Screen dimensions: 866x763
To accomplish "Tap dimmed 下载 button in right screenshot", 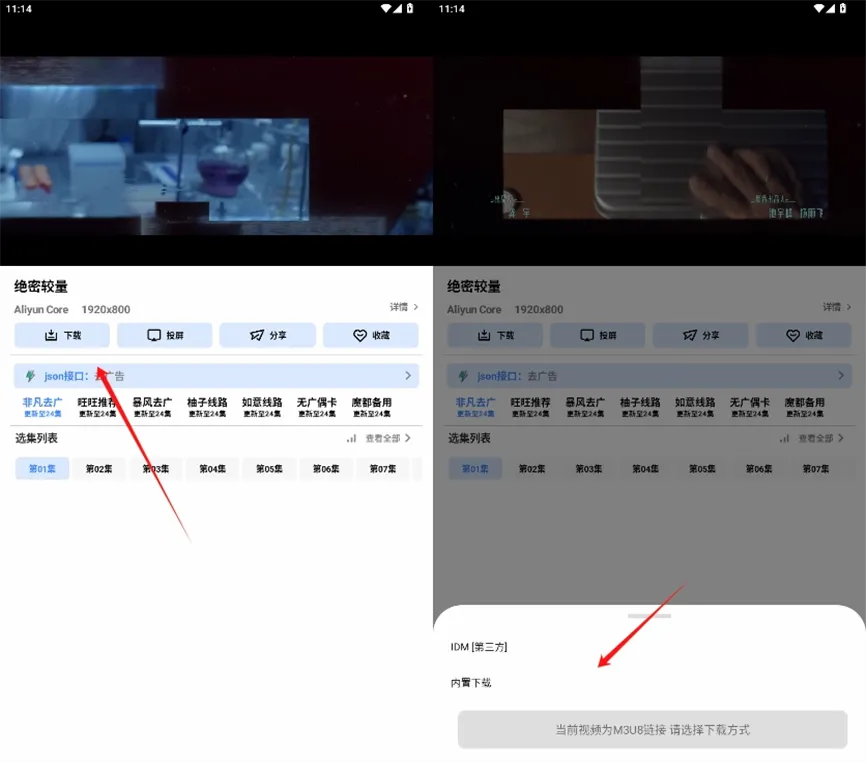I will [495, 335].
